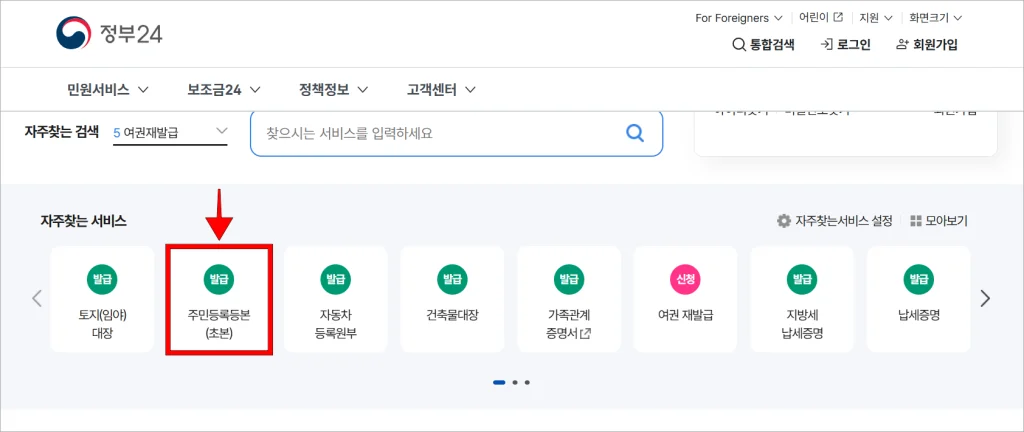Click 발급 badge on 토지(임야)대장 card
1024x432 pixels.
coord(102,280)
